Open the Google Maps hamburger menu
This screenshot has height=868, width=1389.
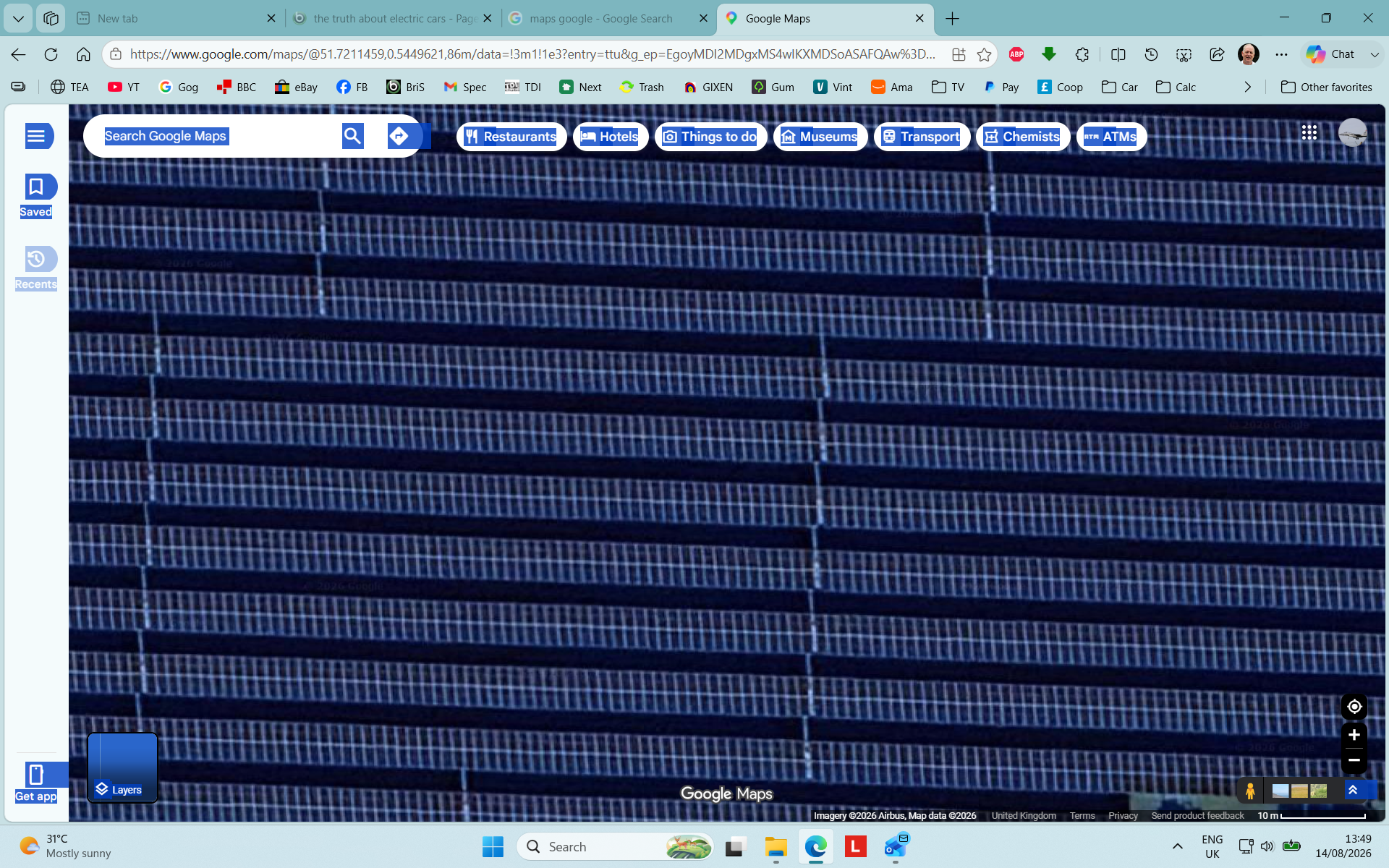coord(36,136)
